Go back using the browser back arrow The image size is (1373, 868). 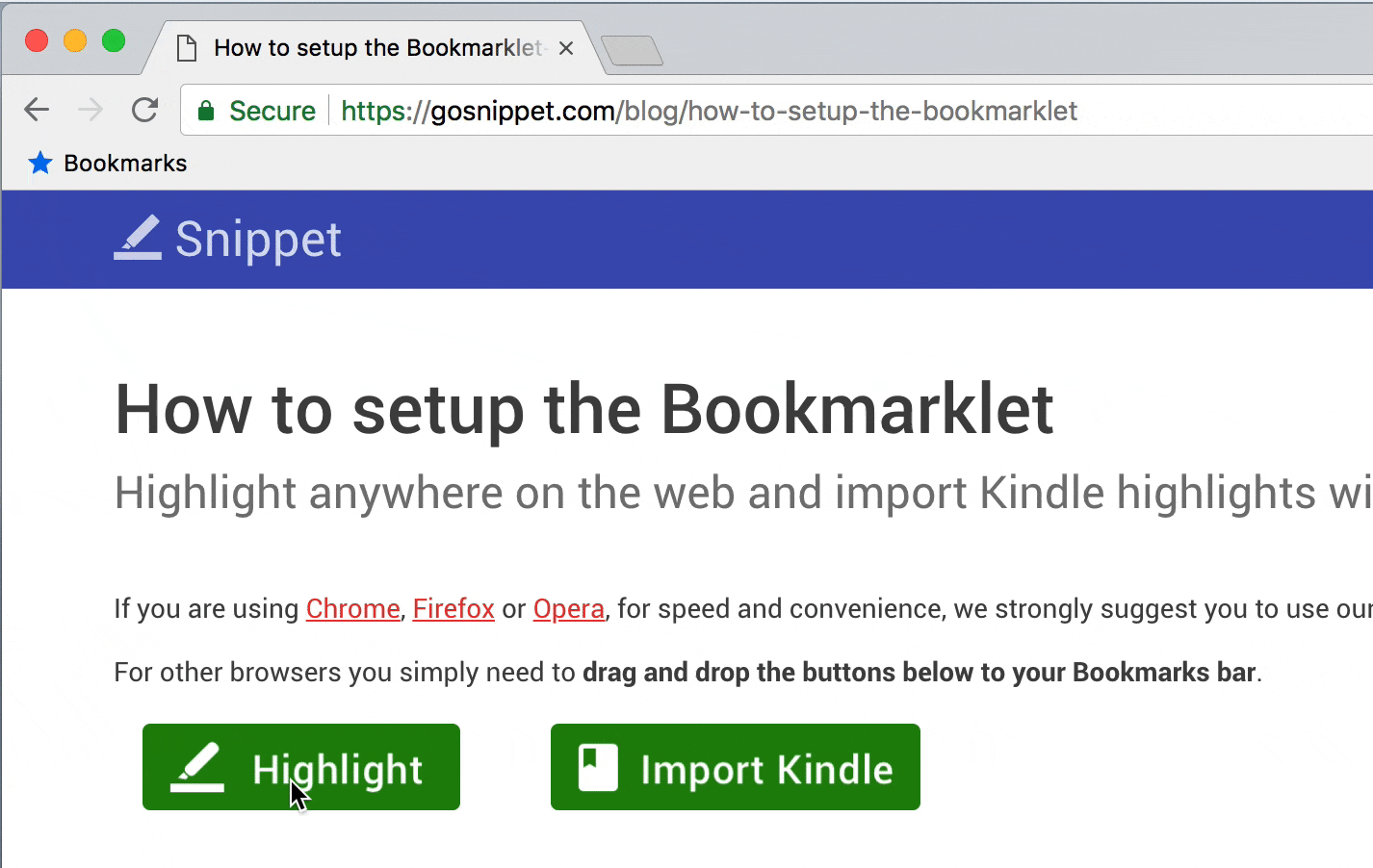tap(37, 110)
